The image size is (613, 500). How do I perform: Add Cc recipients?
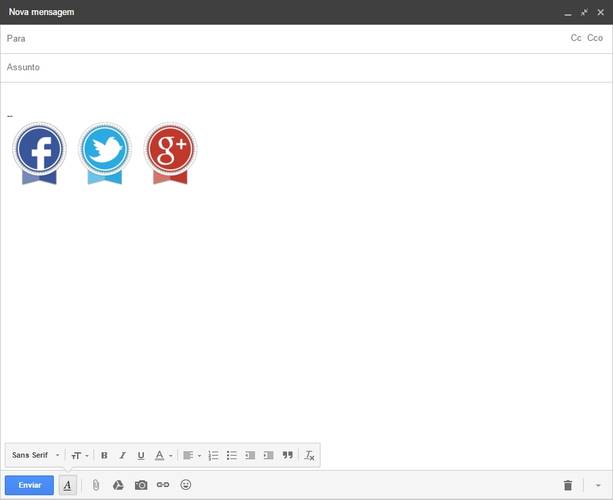click(x=576, y=38)
